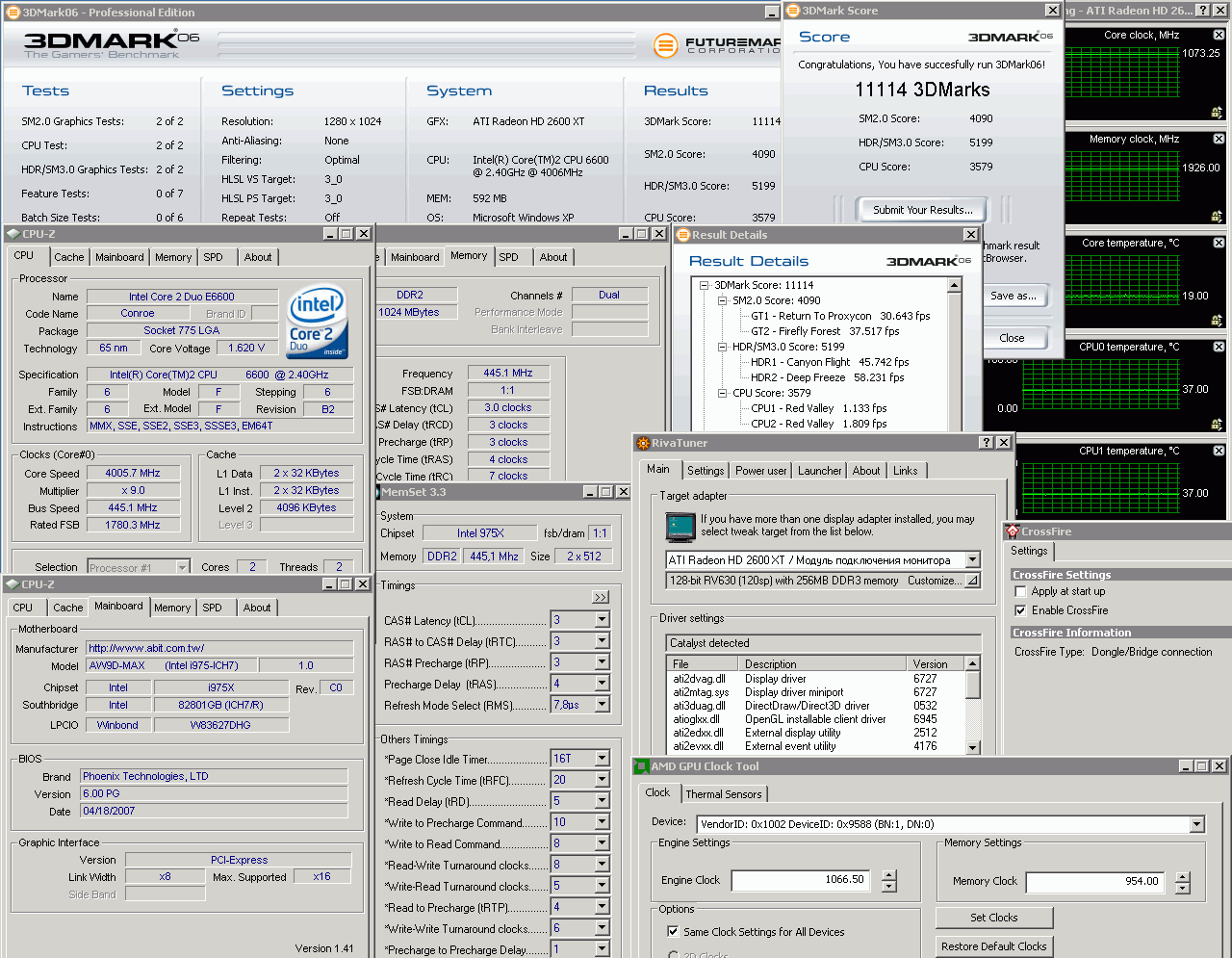Screen dimensions: 1232x958
Task: Click the orange 3DMark Score window icon
Action: click(793, 11)
